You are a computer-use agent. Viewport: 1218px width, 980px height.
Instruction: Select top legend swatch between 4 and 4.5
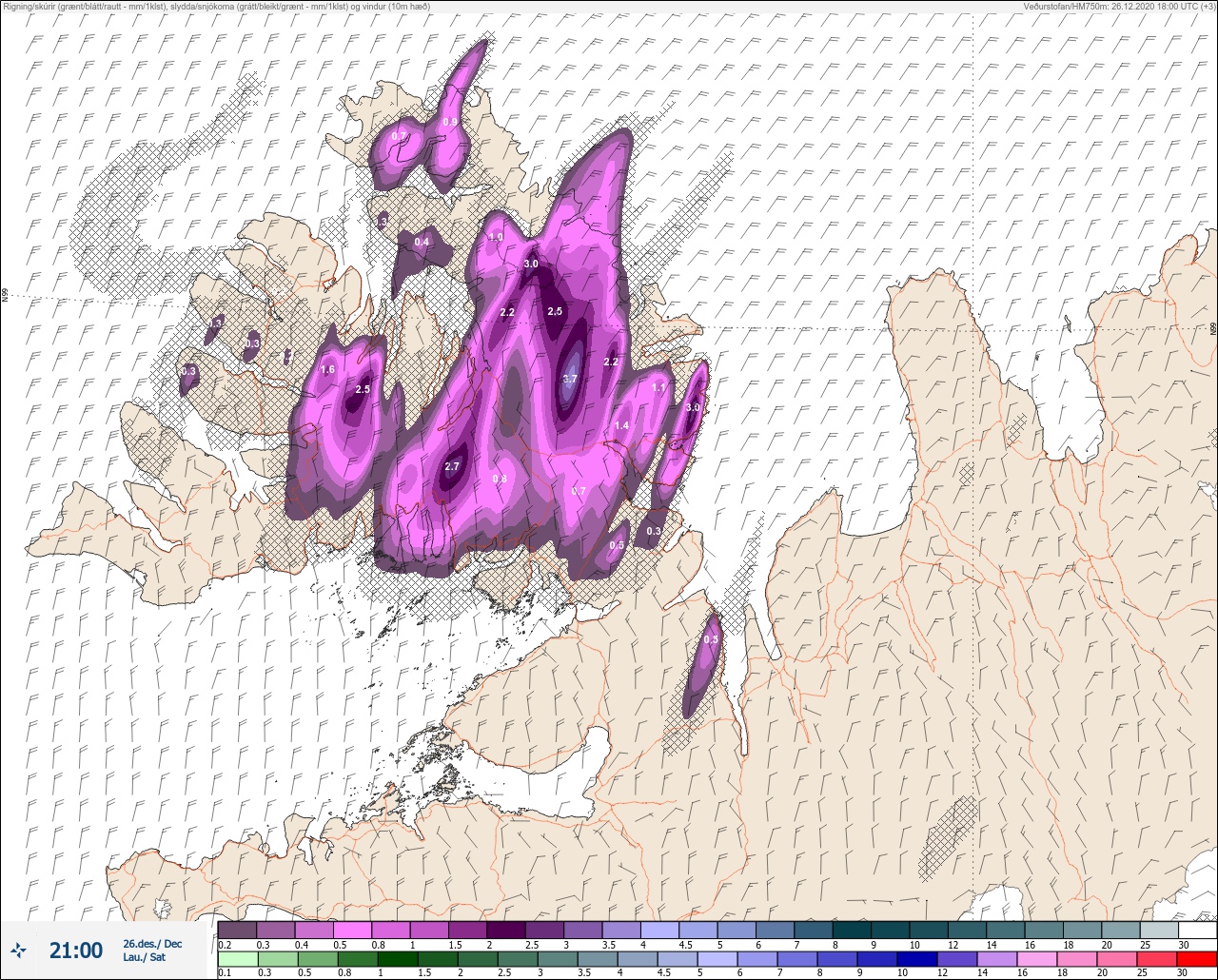tap(659, 930)
